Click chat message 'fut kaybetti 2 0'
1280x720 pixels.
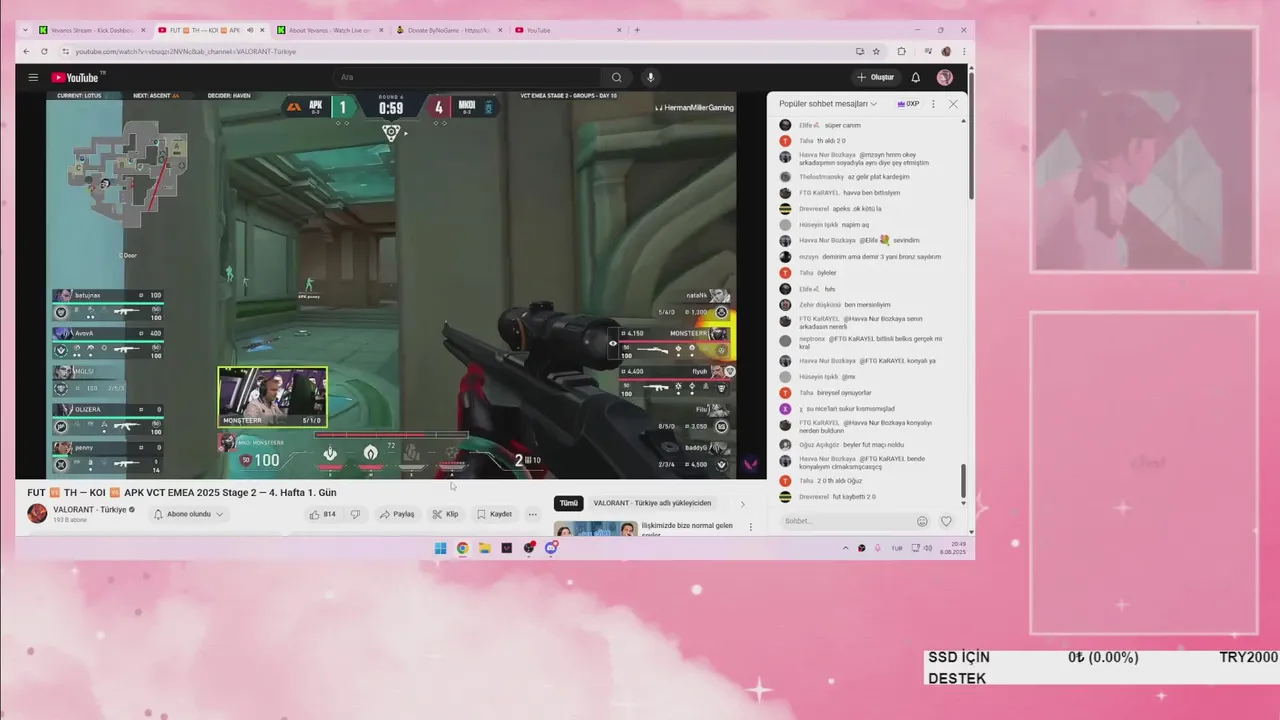pyautogui.click(x=854, y=497)
